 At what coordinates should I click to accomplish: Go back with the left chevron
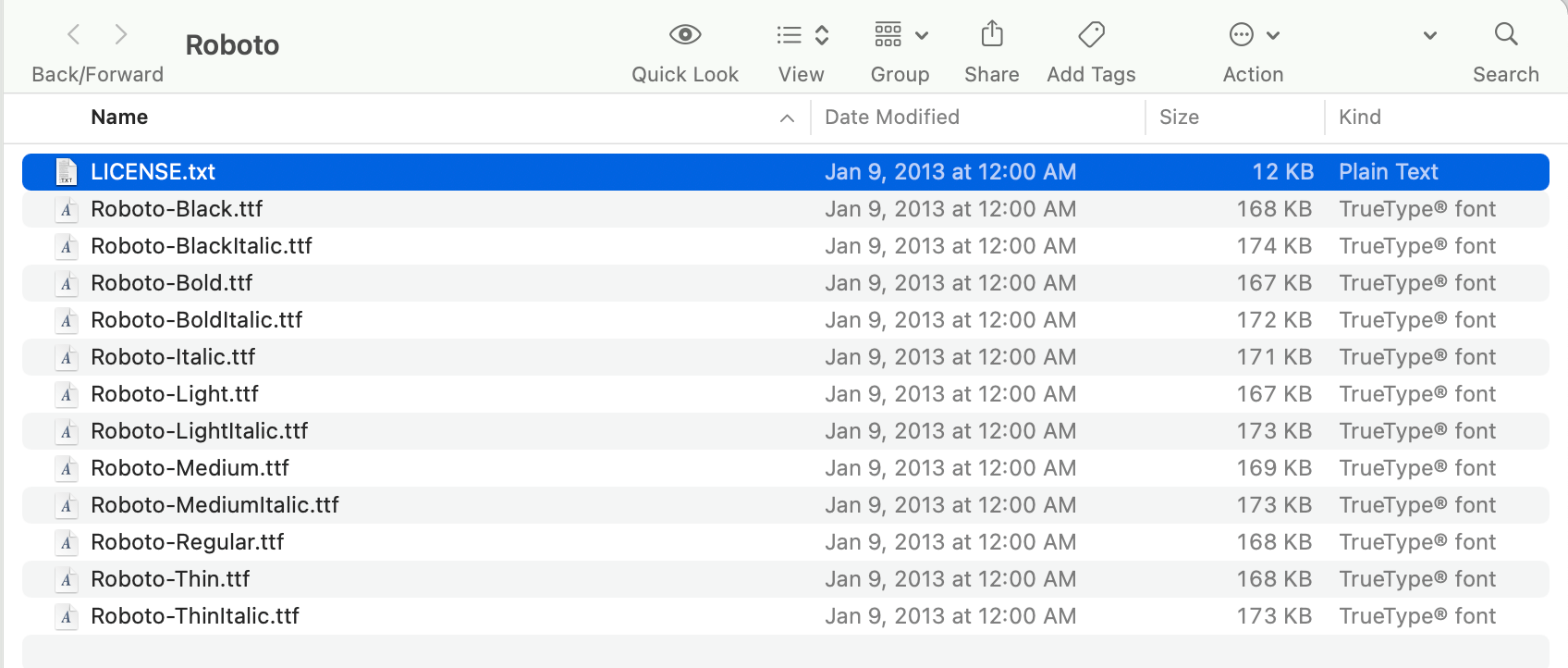pyautogui.click(x=74, y=35)
